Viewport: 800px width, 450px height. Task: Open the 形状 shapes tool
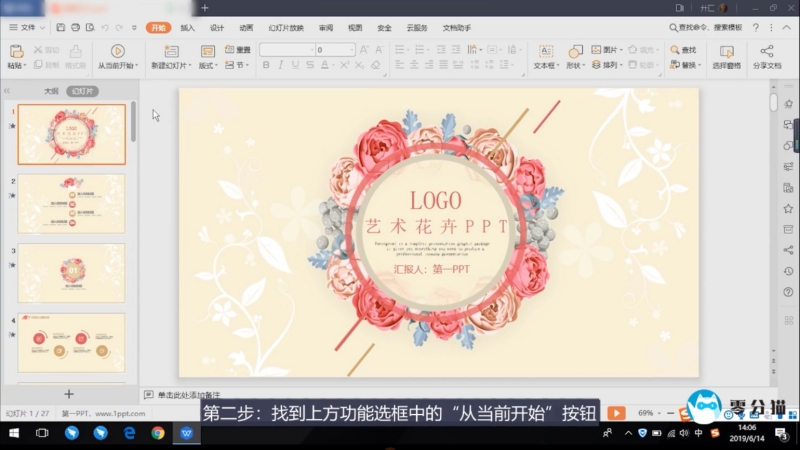click(x=574, y=50)
